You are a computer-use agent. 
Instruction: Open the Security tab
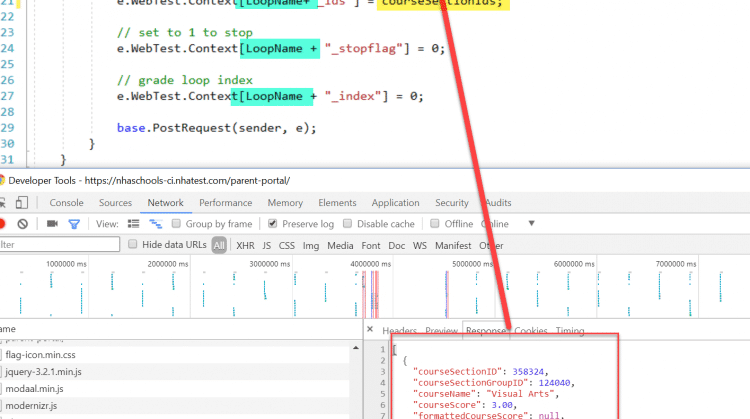pyautogui.click(x=452, y=203)
